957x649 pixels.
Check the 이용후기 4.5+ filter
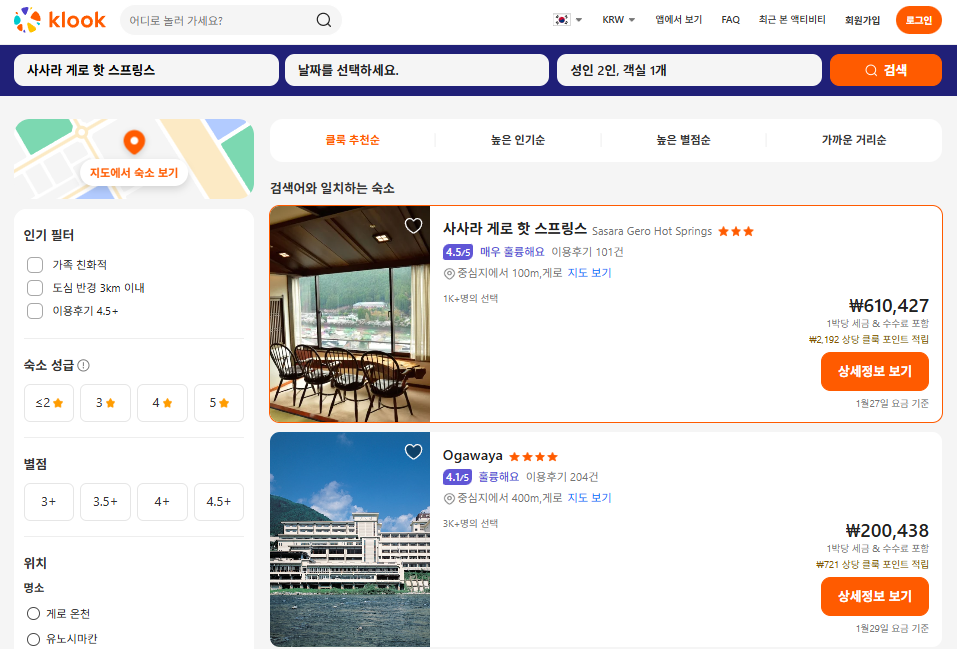tap(35, 311)
